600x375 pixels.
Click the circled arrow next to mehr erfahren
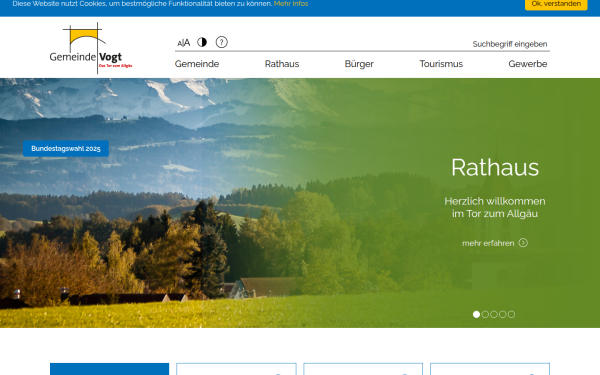pyautogui.click(x=523, y=243)
